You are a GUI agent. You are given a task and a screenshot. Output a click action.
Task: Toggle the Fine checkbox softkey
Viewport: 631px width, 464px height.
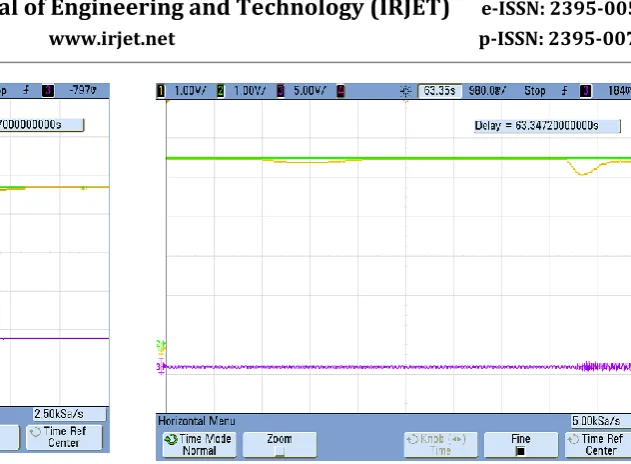[521, 445]
